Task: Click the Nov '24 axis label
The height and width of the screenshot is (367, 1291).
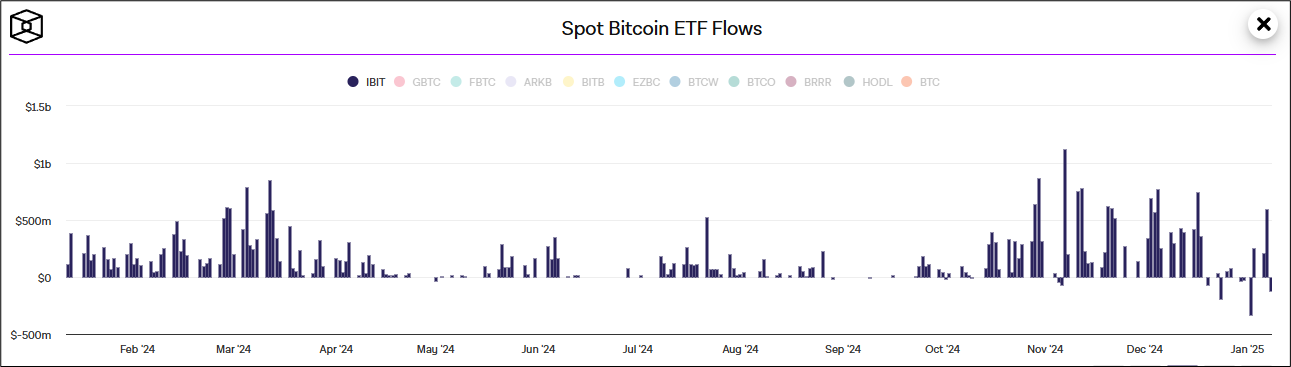Action: tap(1045, 349)
